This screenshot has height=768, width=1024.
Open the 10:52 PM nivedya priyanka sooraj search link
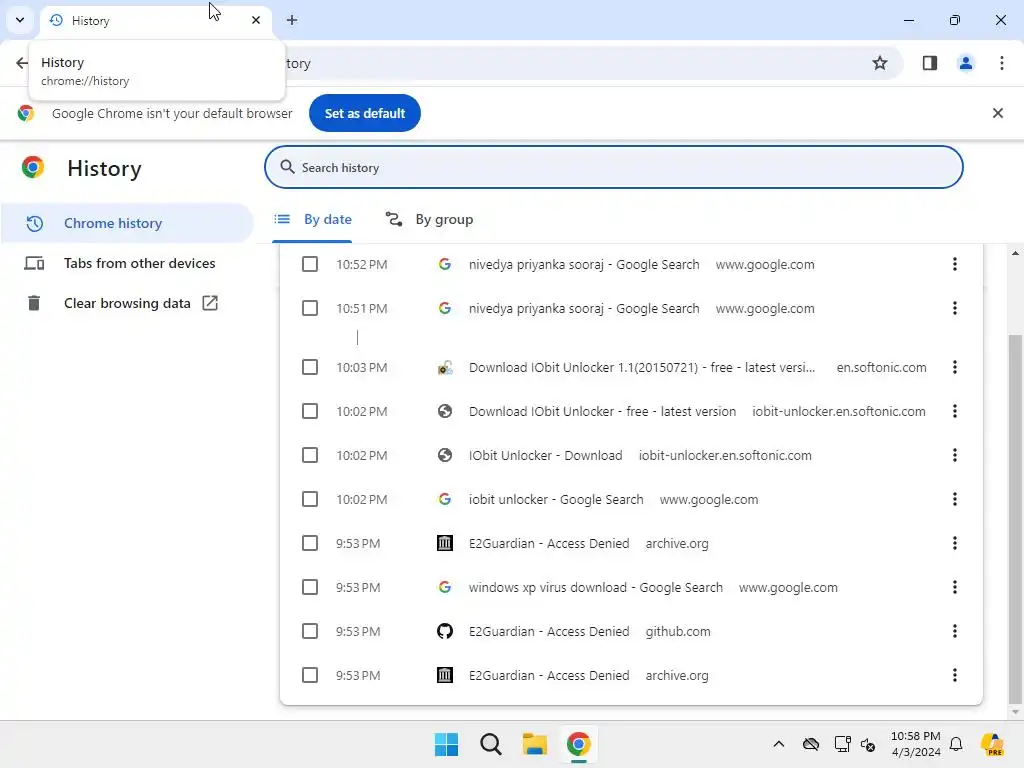click(584, 264)
